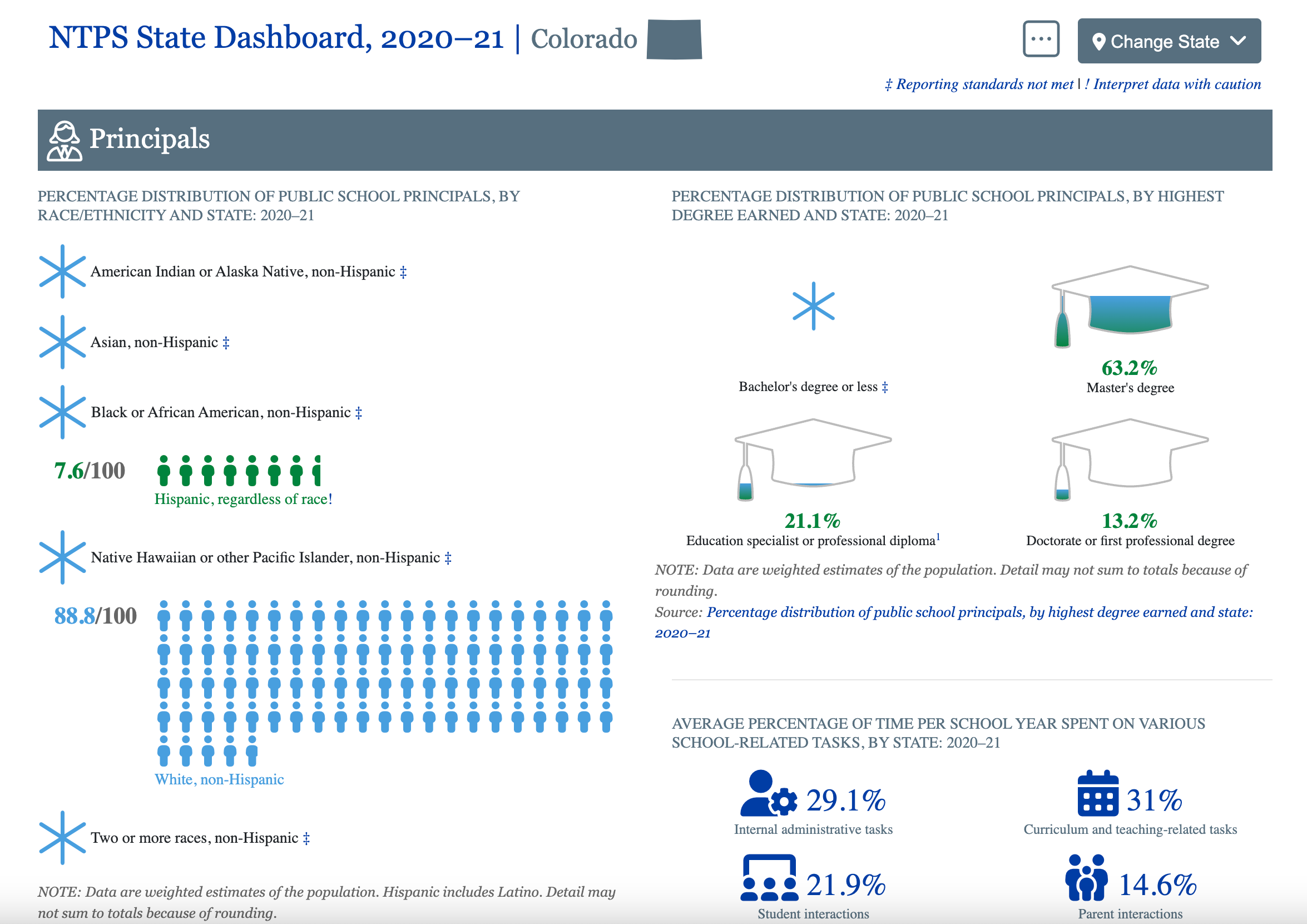Click the Principals section person icon
This screenshot has height=924, width=1307.
coord(65,141)
